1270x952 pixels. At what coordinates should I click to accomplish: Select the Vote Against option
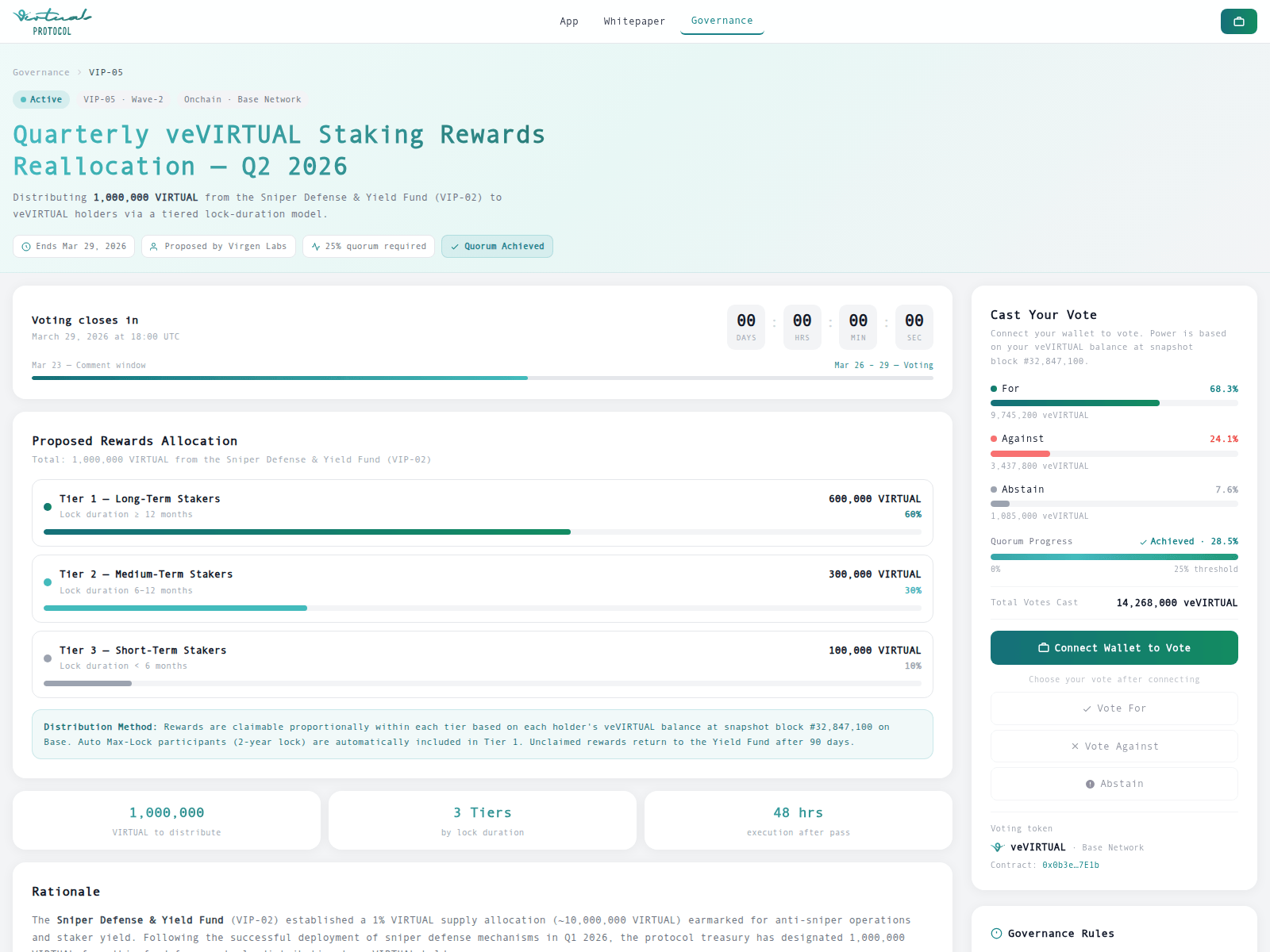coord(1114,747)
